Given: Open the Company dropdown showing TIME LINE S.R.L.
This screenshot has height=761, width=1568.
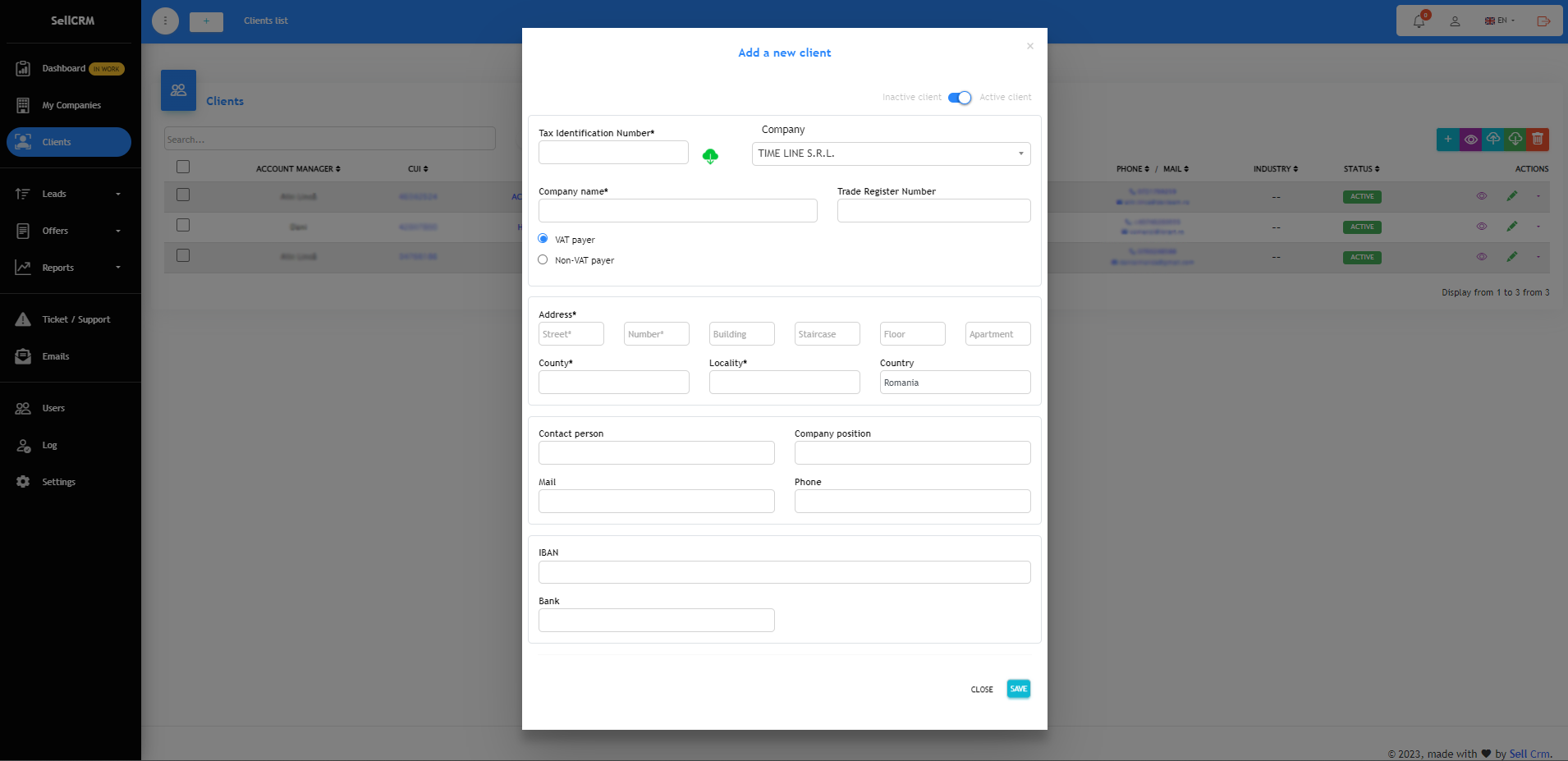Looking at the screenshot, I should 891,154.
